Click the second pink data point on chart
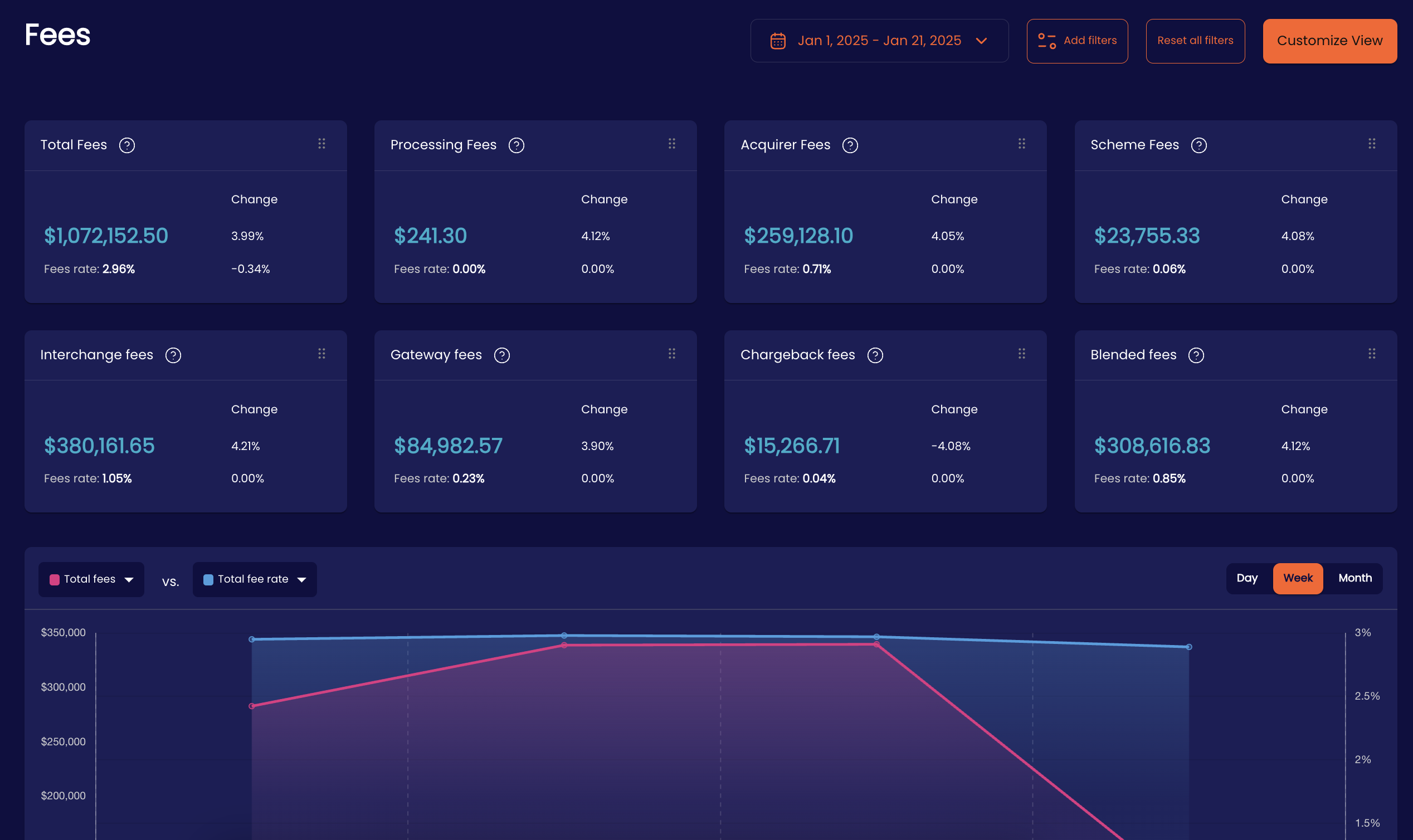 (564, 644)
